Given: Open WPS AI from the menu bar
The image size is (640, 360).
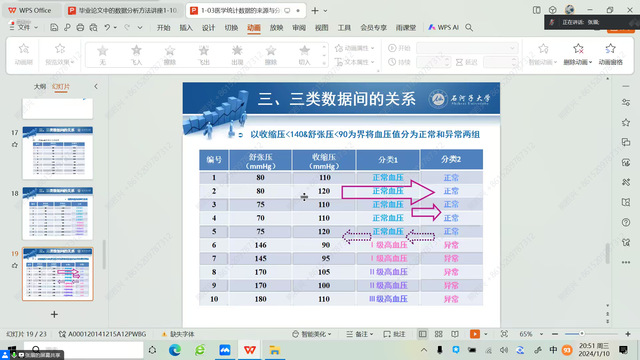Looking at the screenshot, I should [443, 27].
